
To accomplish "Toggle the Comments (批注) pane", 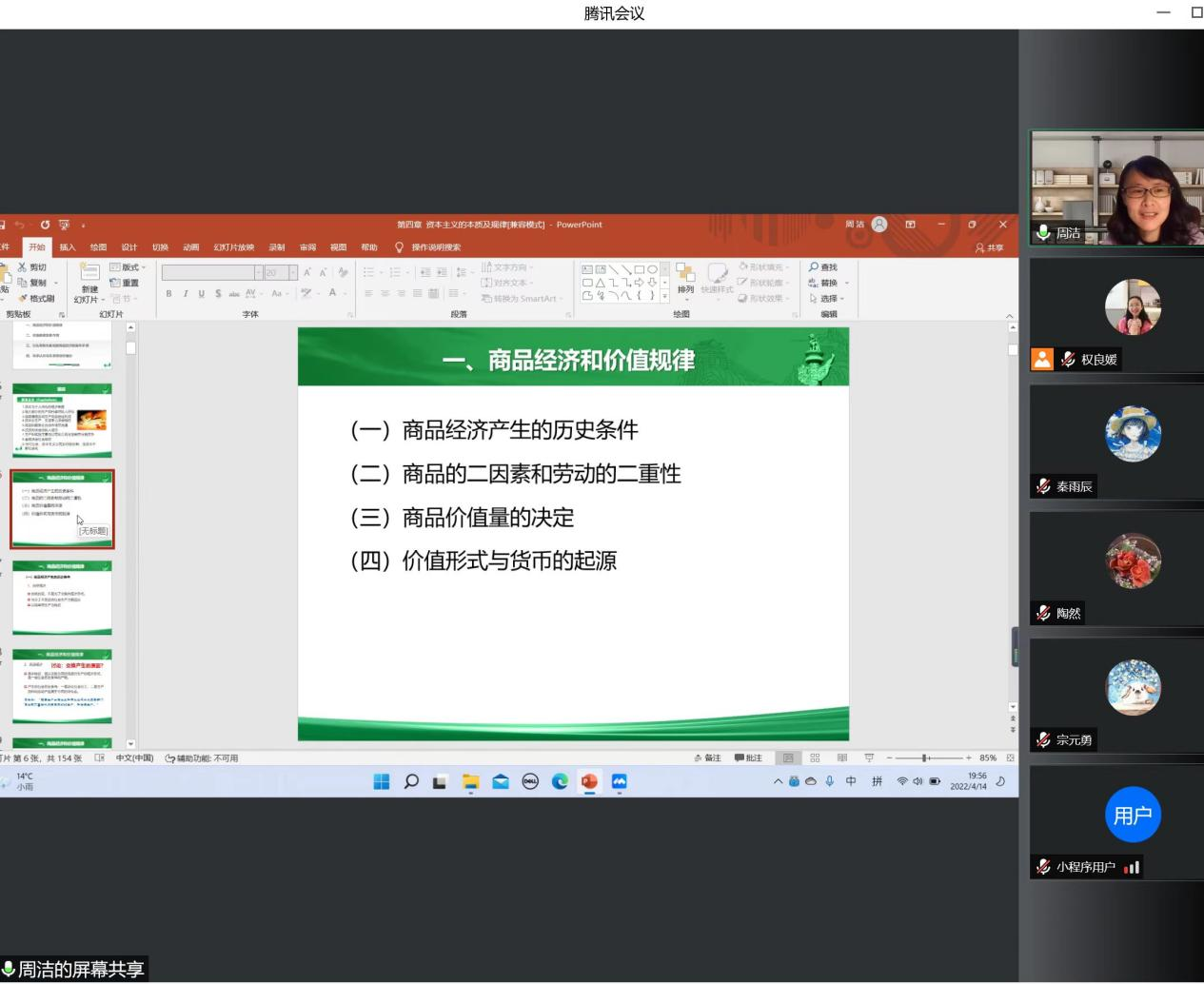I will (748, 758).
